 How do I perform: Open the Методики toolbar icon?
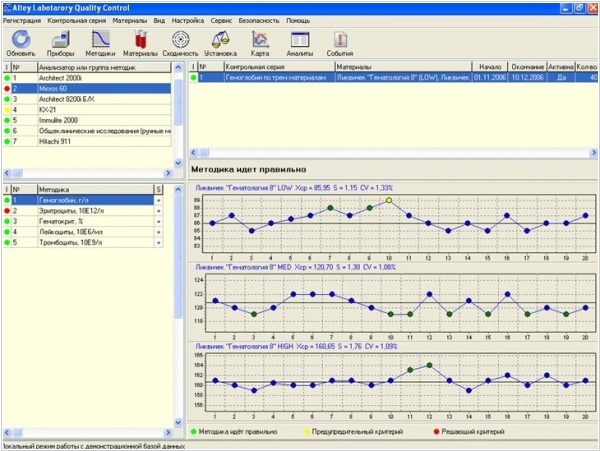click(100, 42)
